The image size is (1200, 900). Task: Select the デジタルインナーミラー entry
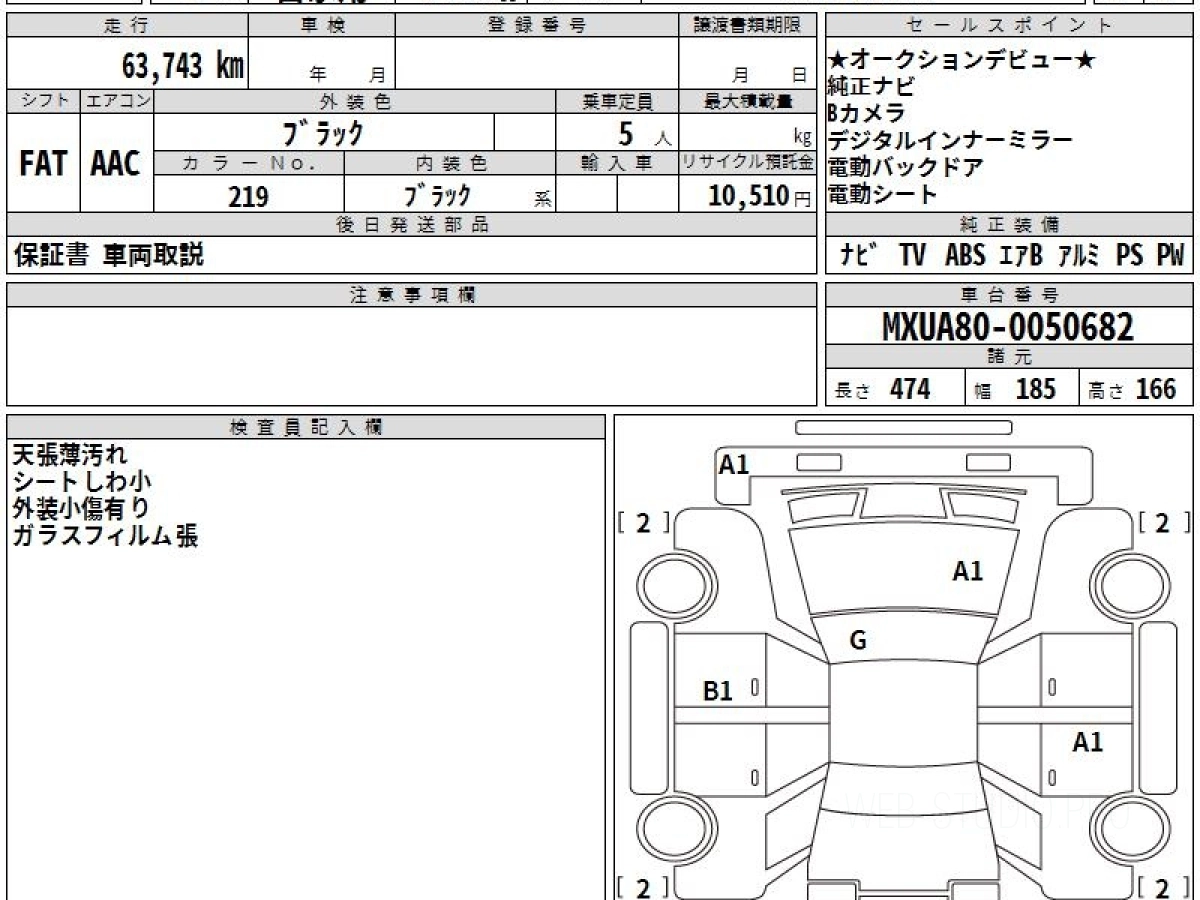click(950, 140)
